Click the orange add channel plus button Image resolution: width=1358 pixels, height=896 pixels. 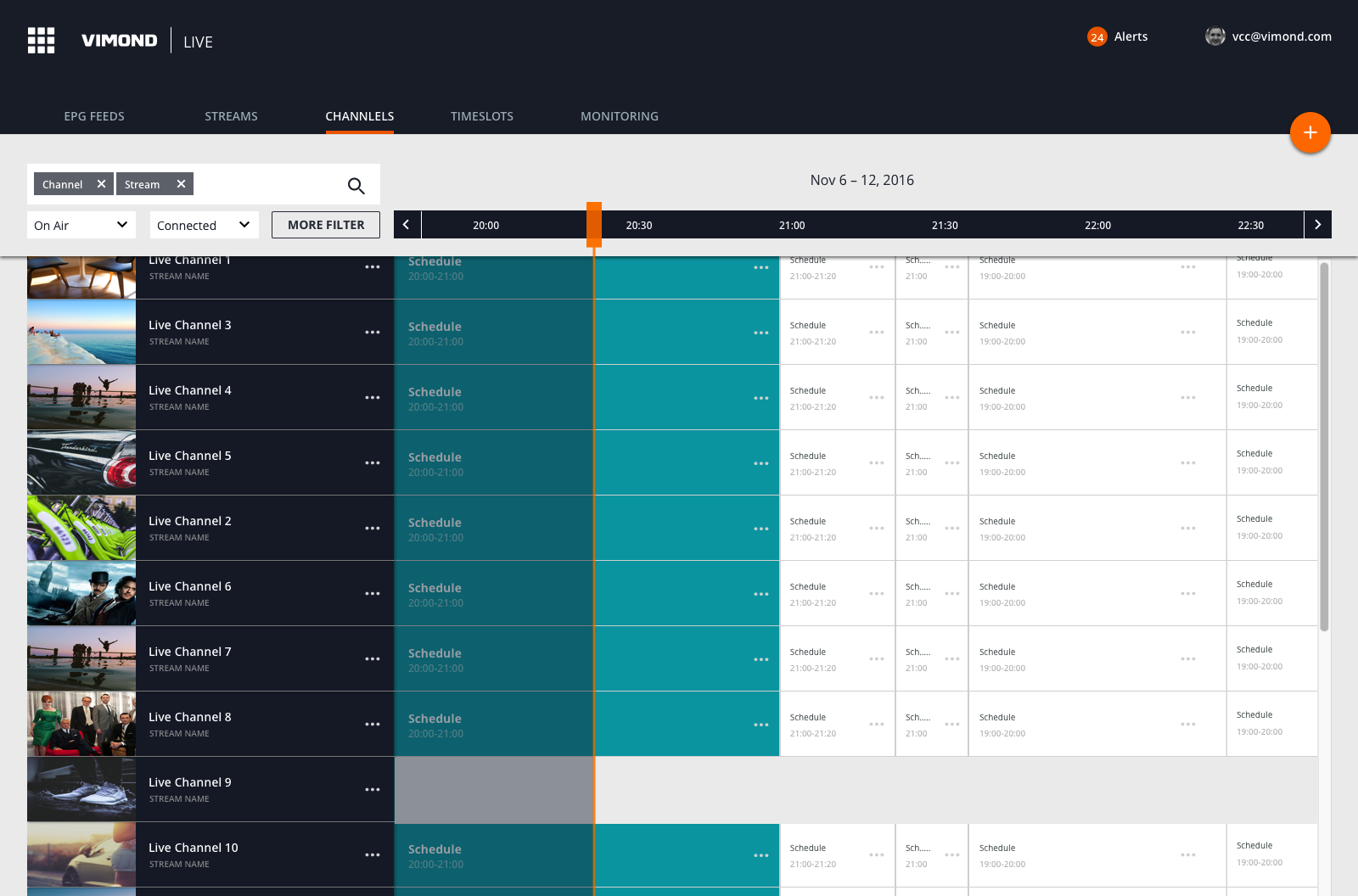point(1310,132)
